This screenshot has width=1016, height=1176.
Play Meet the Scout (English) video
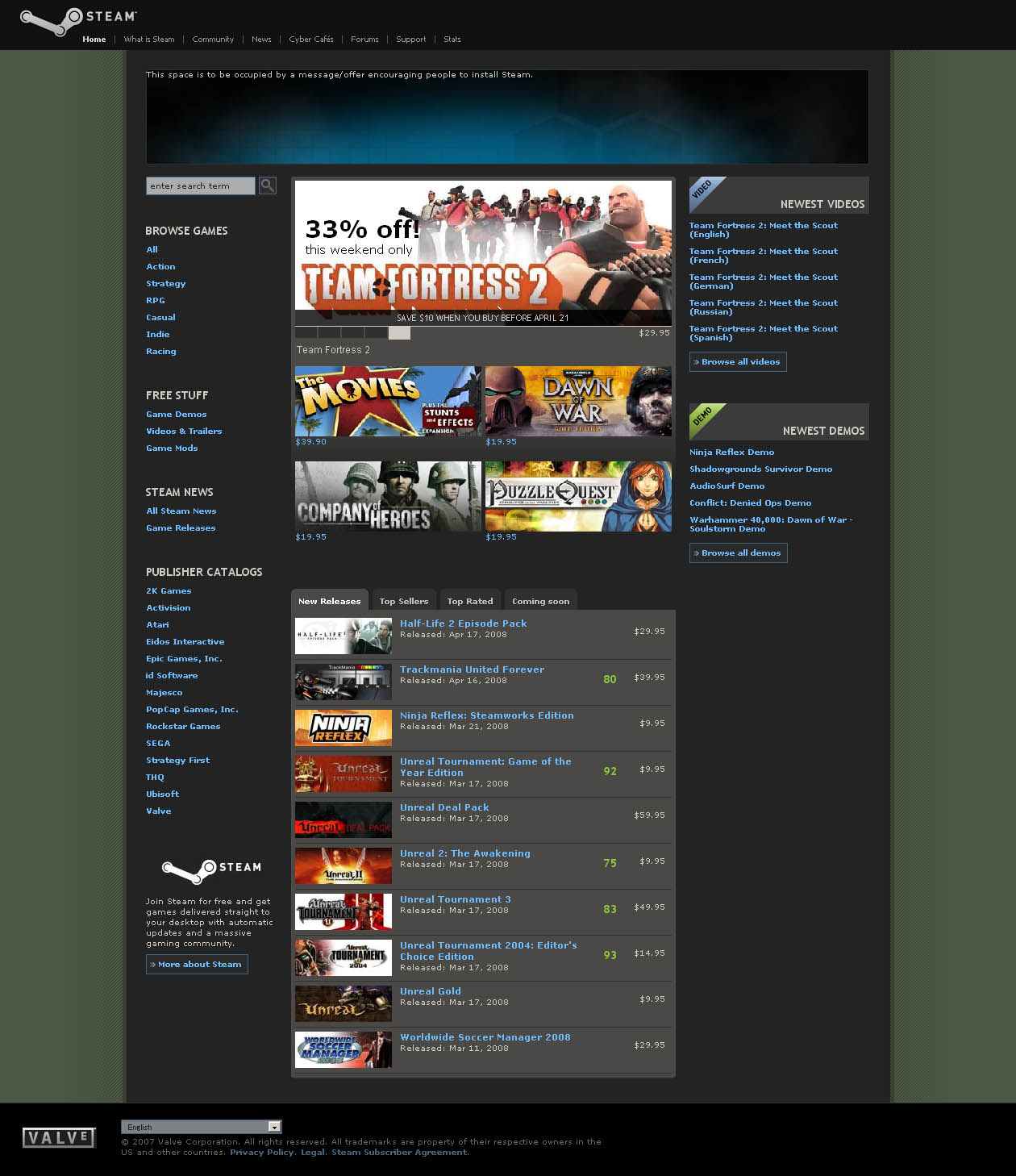764,230
